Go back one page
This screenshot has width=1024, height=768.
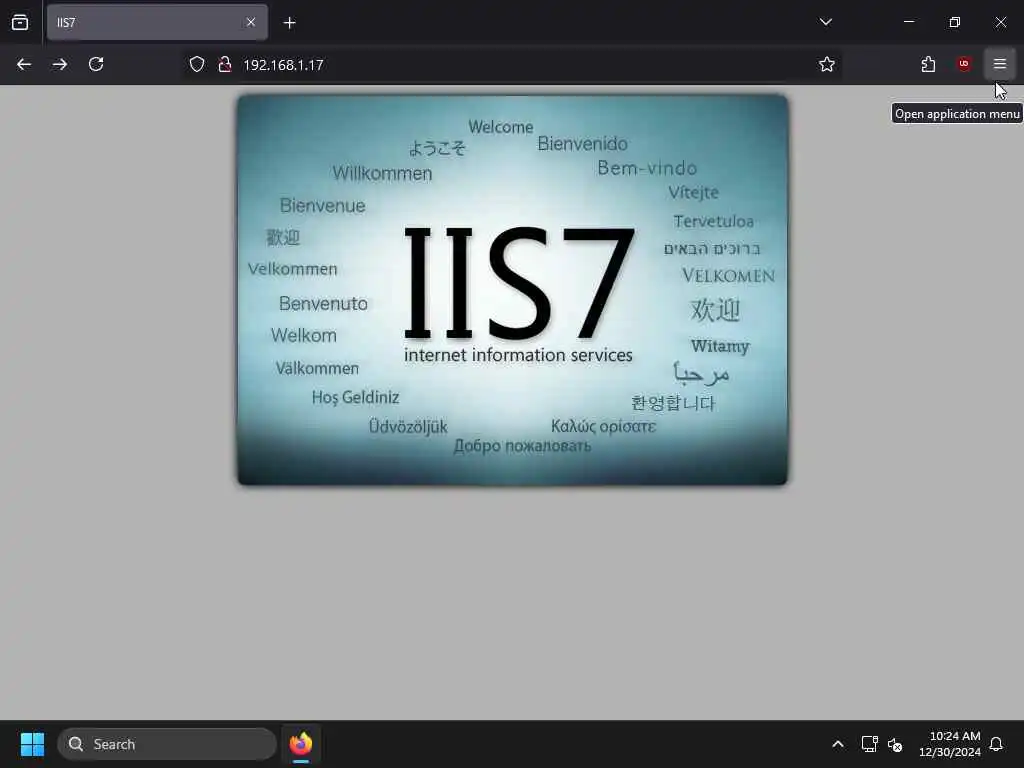point(24,64)
